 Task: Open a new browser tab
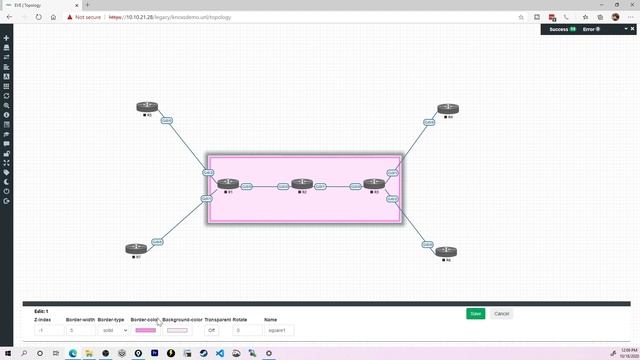(x=87, y=5)
